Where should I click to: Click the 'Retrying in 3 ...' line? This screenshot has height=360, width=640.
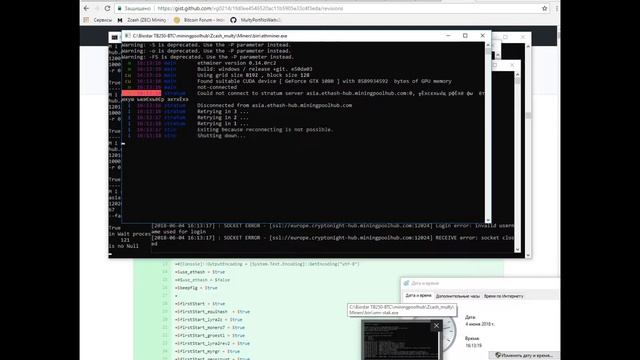point(222,111)
